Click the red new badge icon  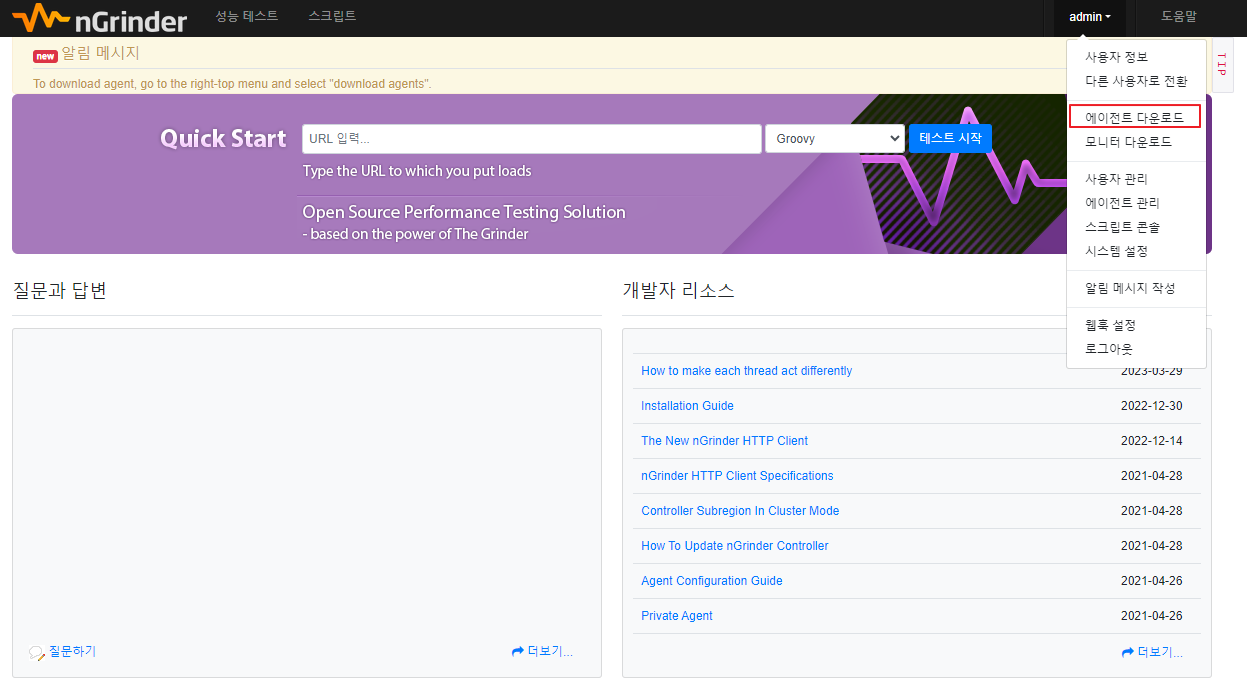[45, 56]
